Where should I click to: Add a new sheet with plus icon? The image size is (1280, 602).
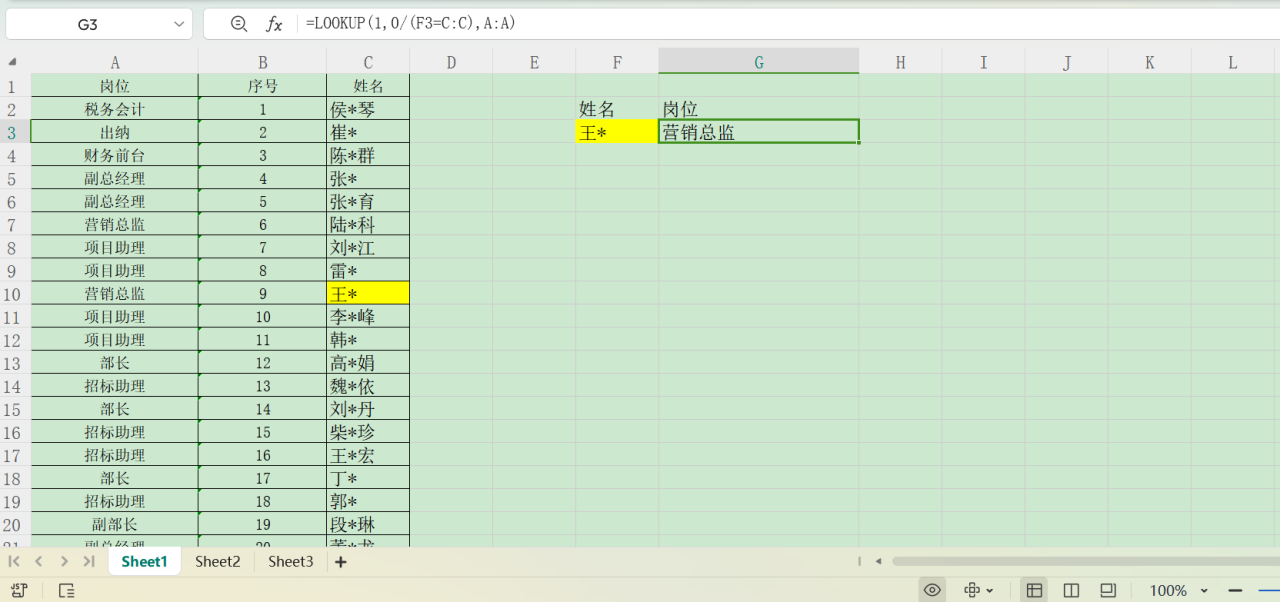point(340,562)
